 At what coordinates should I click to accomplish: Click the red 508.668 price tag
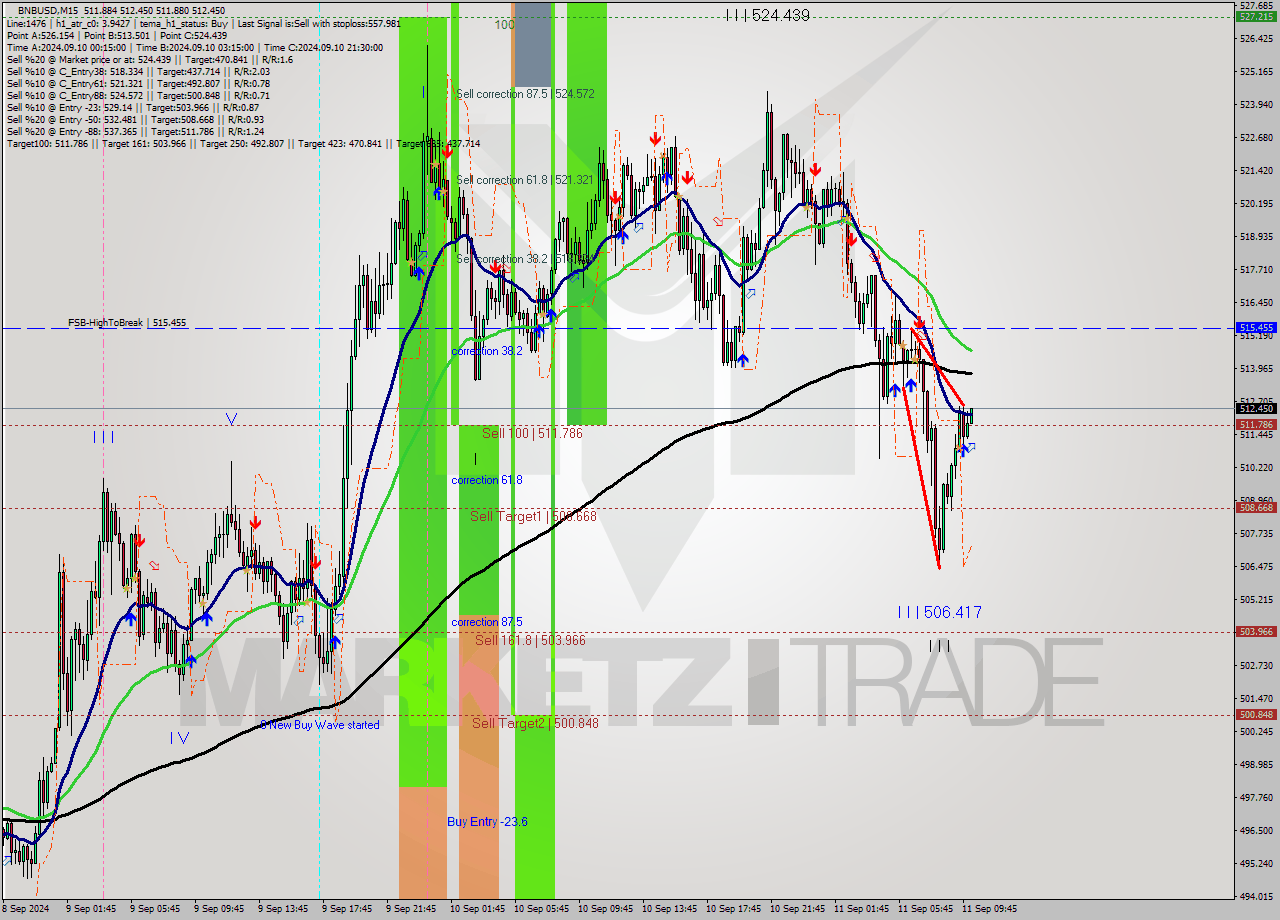[1256, 507]
